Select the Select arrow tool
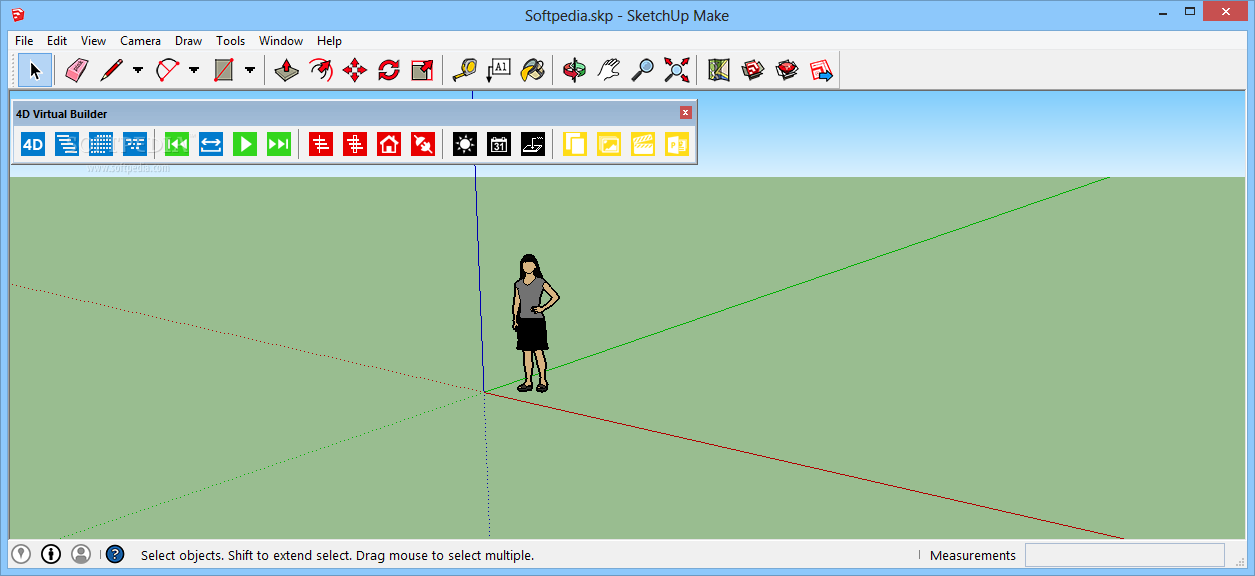The width and height of the screenshot is (1255, 576). pyautogui.click(x=35, y=70)
